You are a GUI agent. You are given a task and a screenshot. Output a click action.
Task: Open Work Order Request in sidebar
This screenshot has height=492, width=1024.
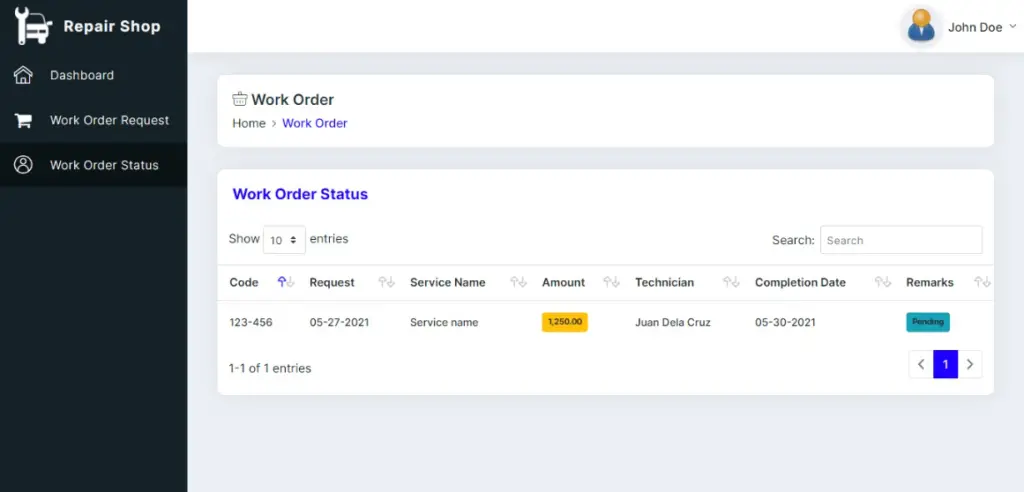pos(93,120)
